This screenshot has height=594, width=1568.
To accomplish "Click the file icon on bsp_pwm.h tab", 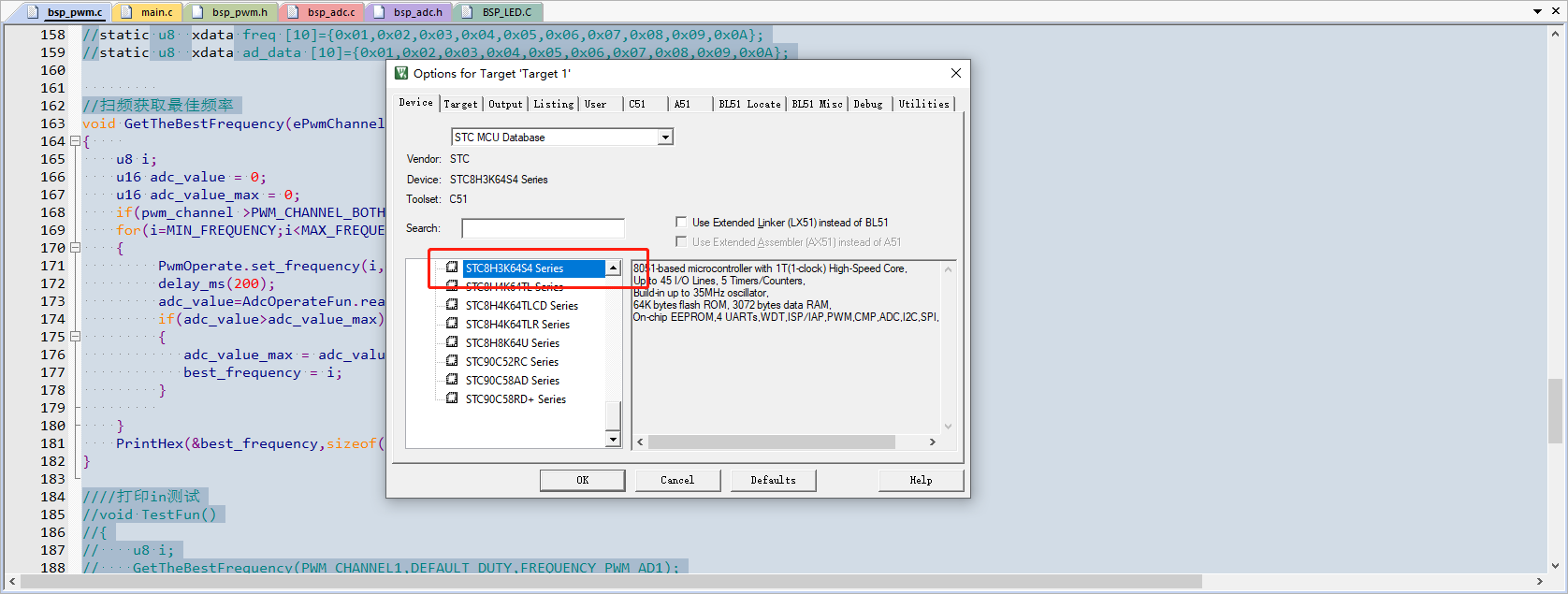I will click(x=198, y=12).
